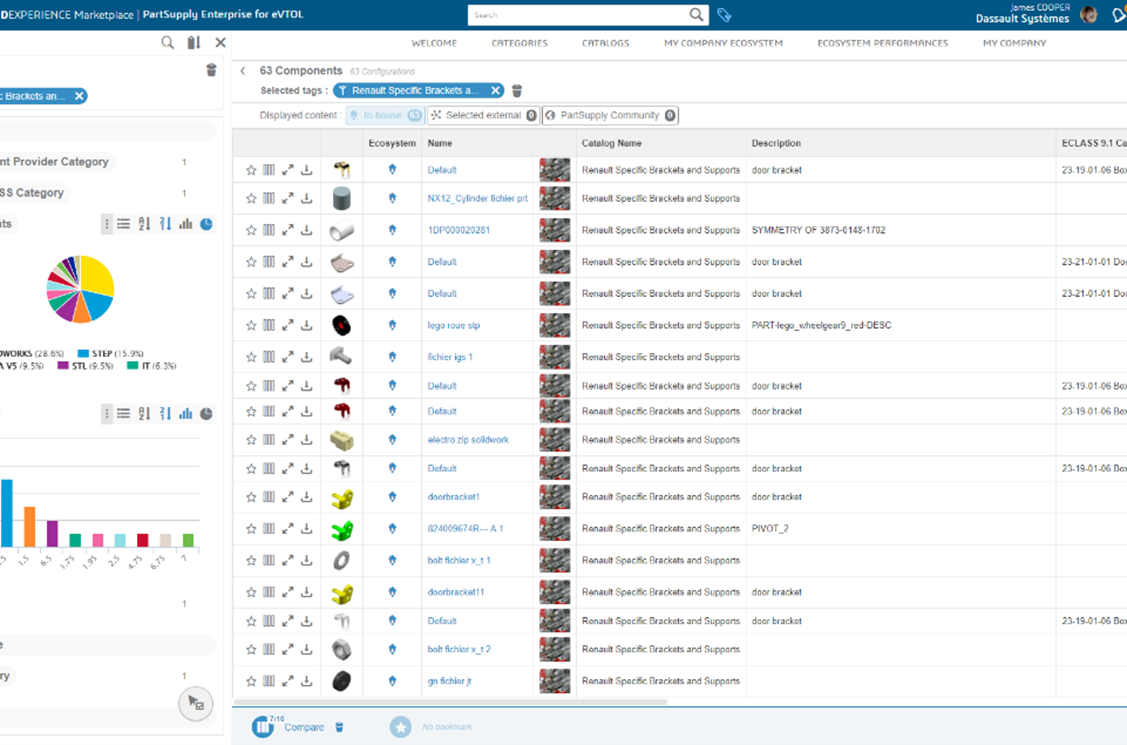Open the electro zip solidwork component link

click(468, 440)
